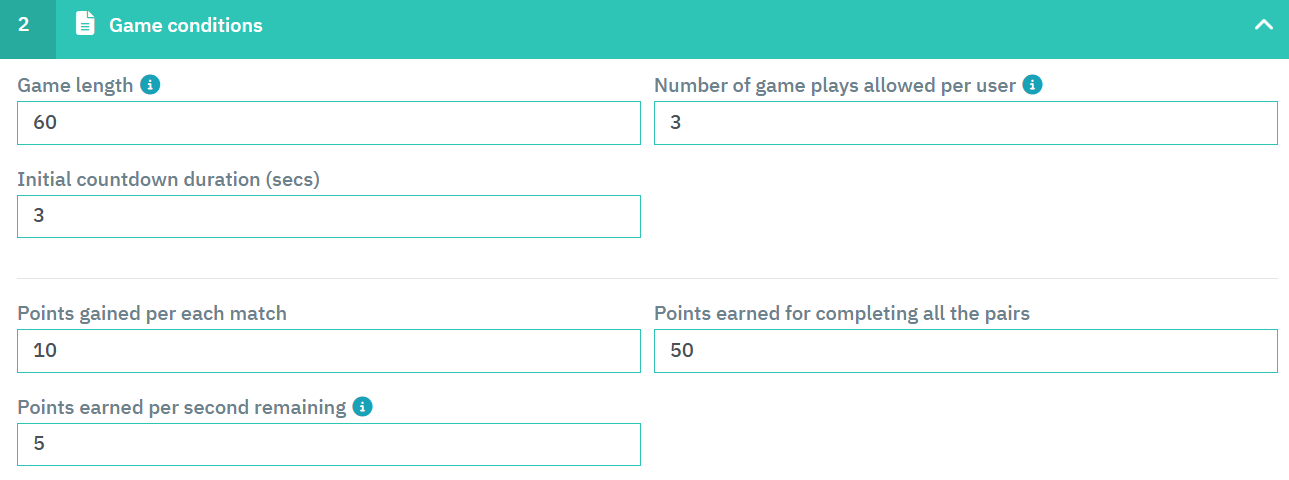This screenshot has height=480, width=1289.
Task: Collapse the Game conditions section with chevron
Action: (1264, 25)
